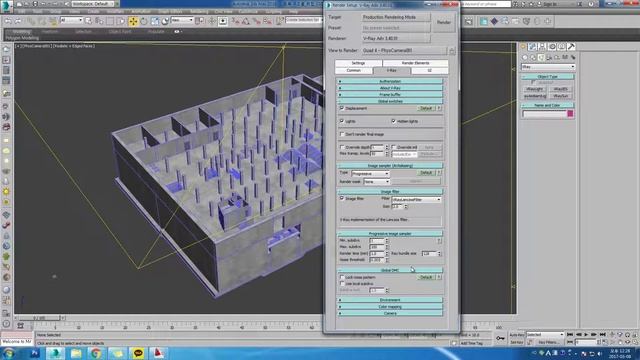
Task: Click the Select Object tool icon
Action: coord(89,21)
